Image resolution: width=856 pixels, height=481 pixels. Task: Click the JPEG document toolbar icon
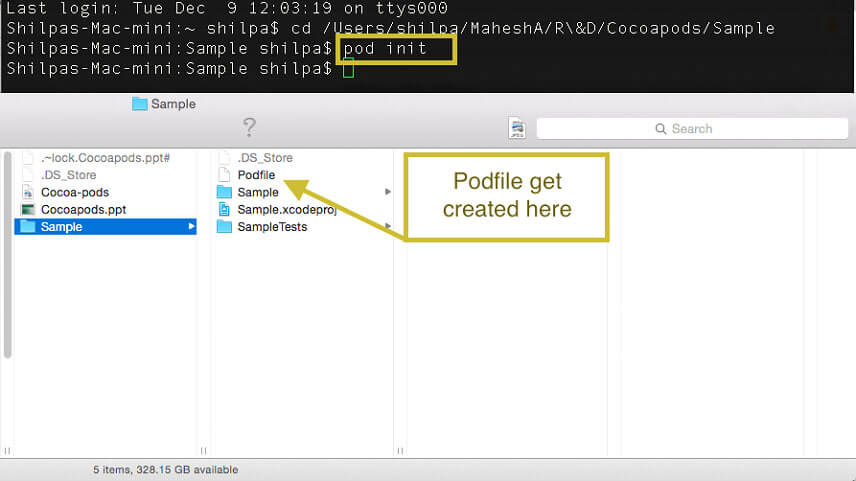tap(517, 128)
